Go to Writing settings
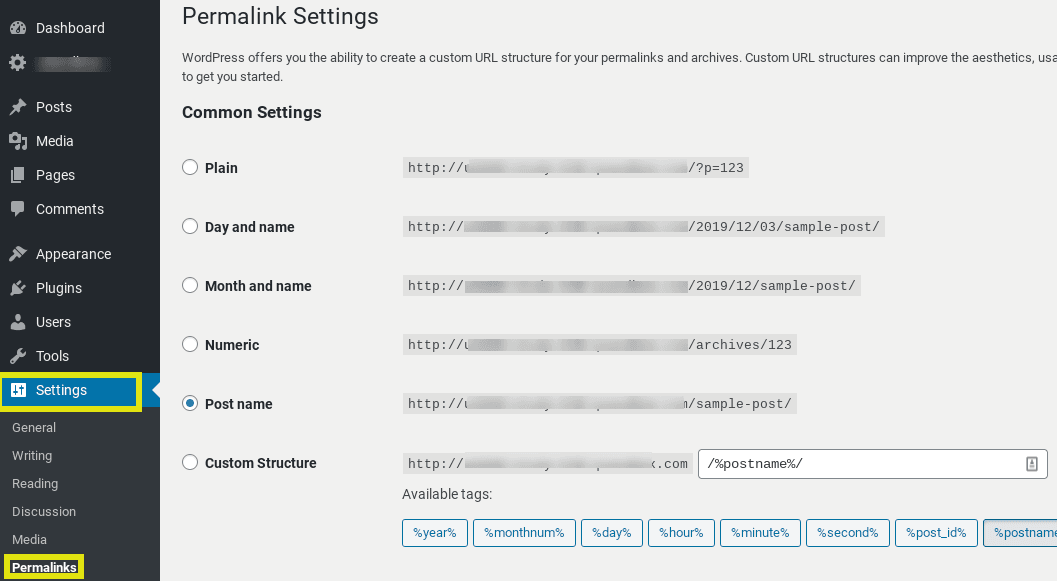Image resolution: width=1057 pixels, height=581 pixels. click(x=32, y=456)
